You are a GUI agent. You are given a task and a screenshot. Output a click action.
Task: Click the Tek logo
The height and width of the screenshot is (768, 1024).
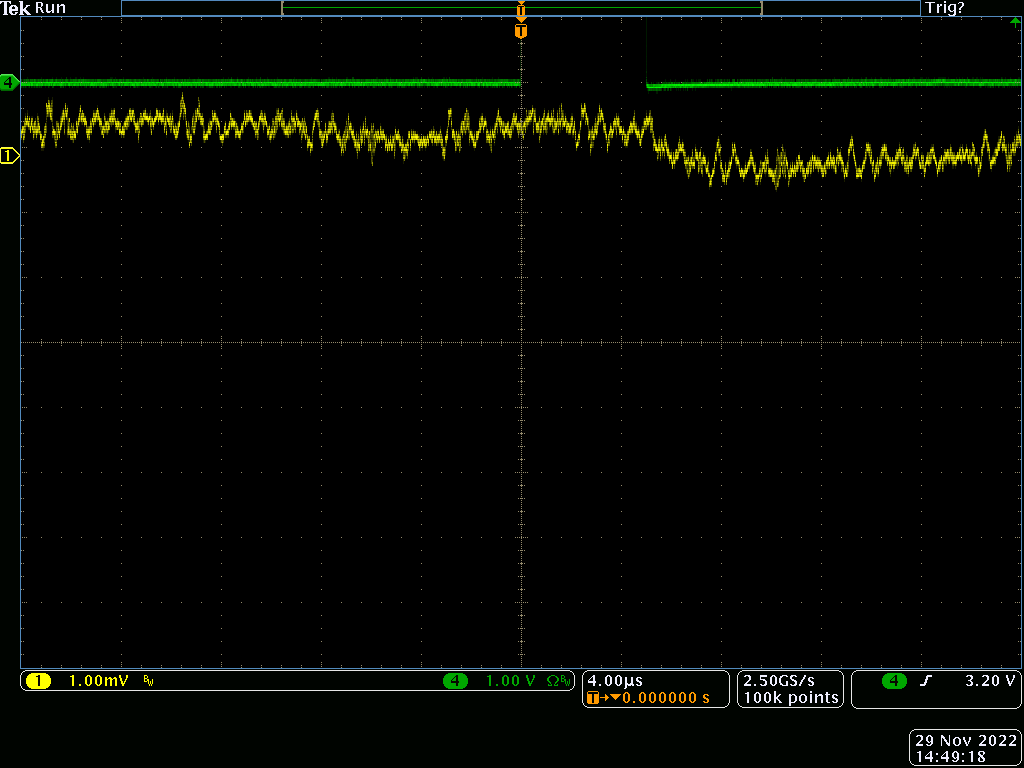tap(16, 8)
